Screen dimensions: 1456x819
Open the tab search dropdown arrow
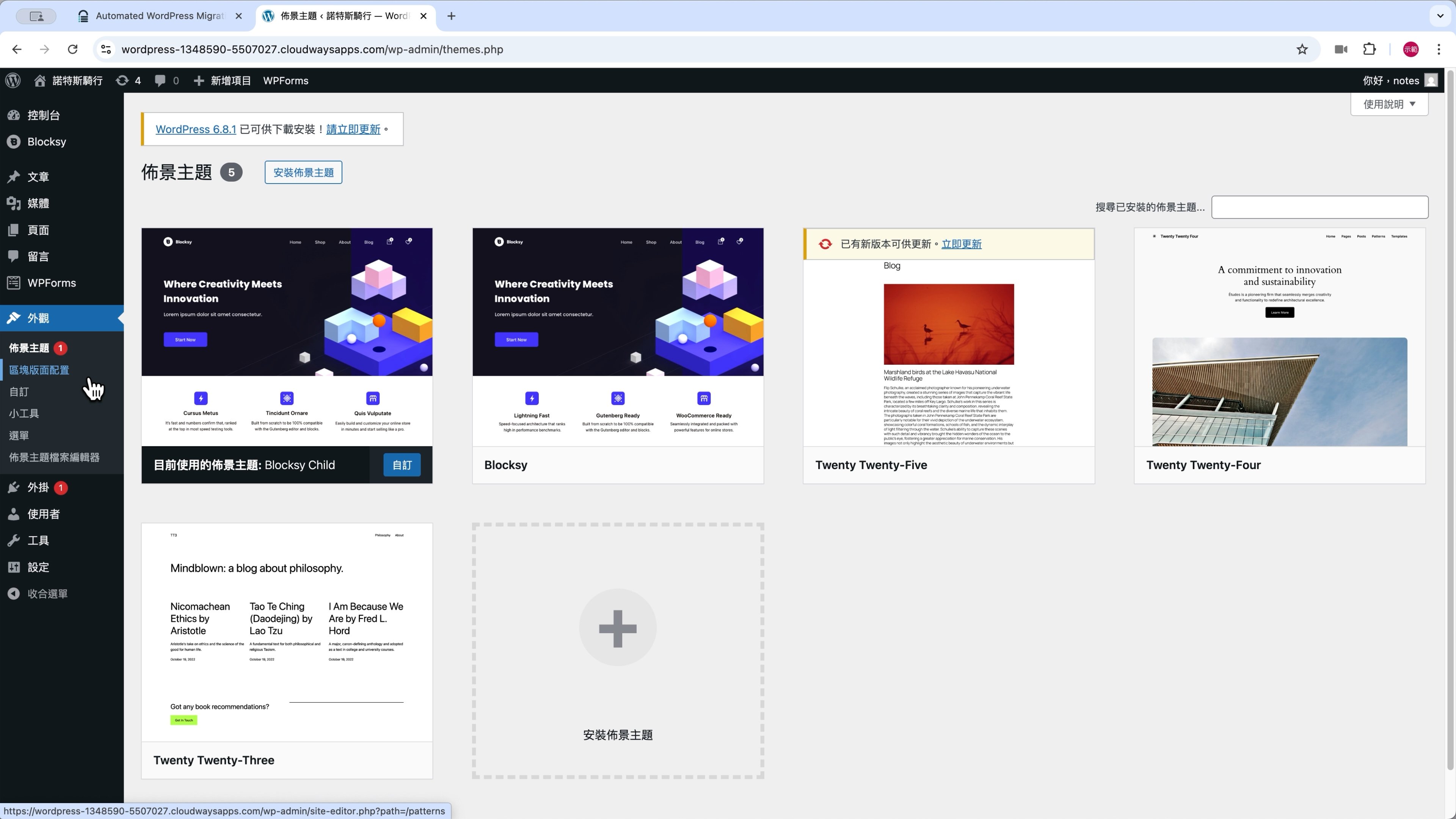tap(1440, 16)
